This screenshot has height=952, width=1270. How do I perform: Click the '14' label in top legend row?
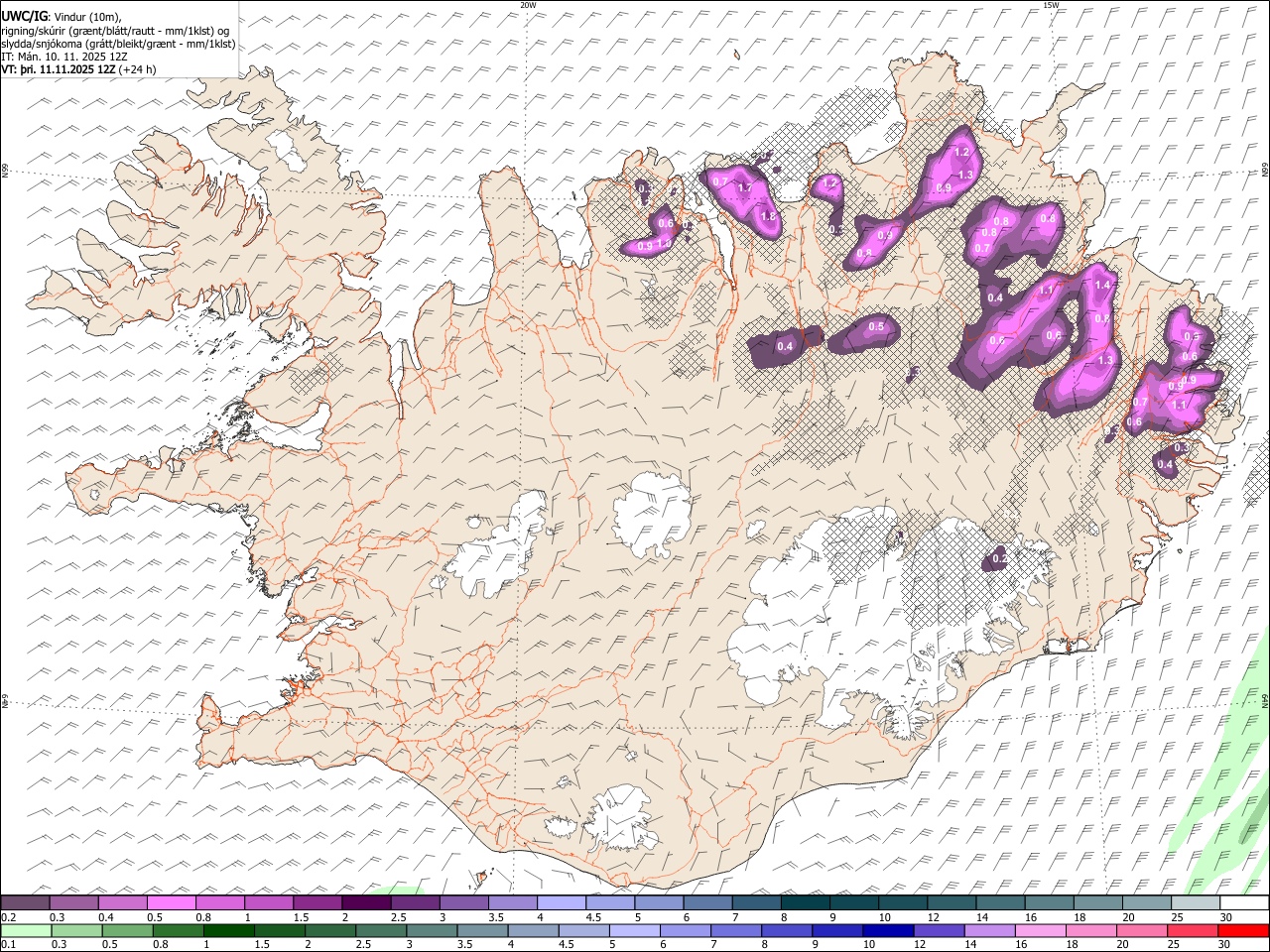coord(982,917)
